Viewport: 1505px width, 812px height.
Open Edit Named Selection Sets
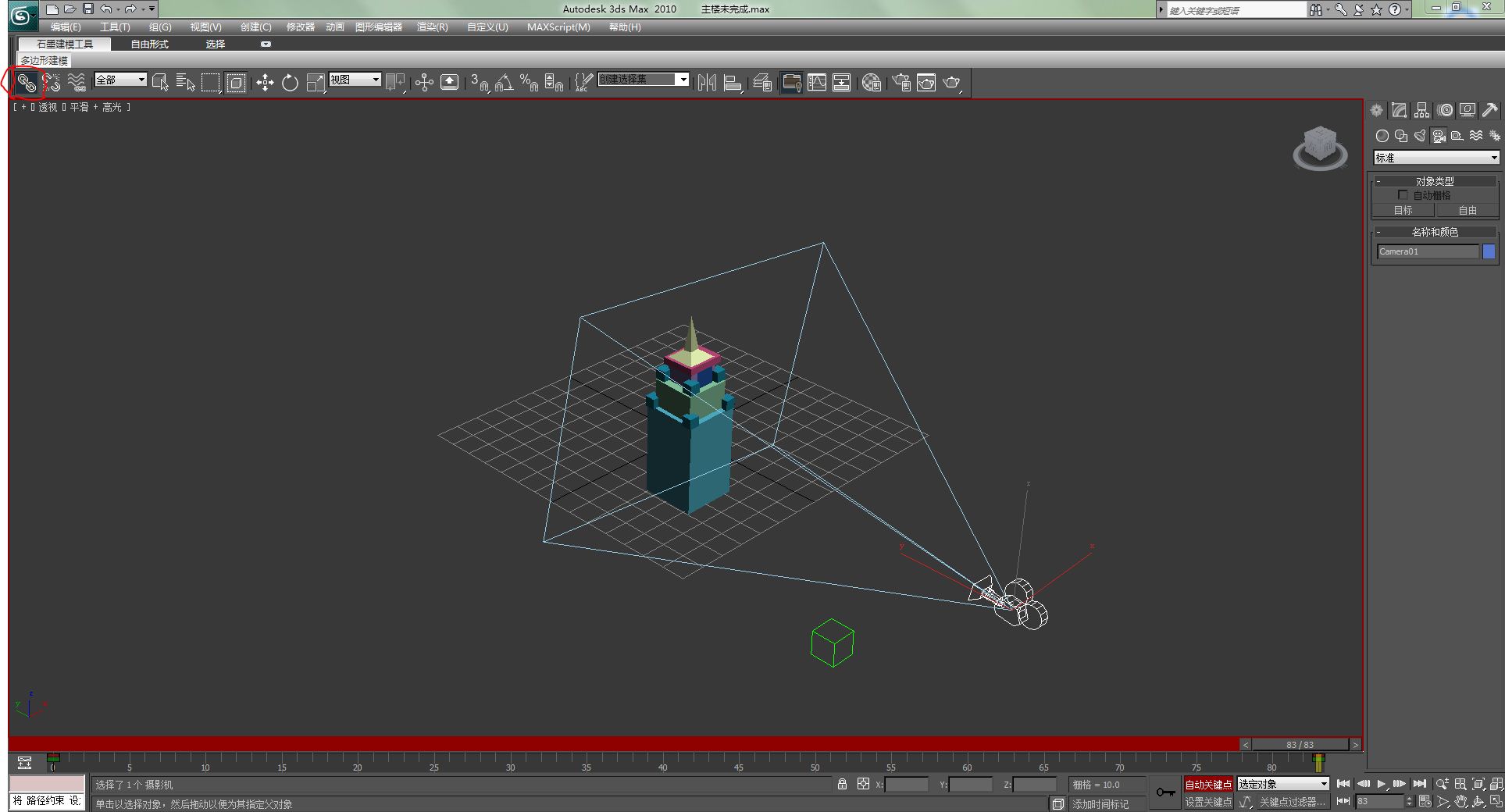[583, 83]
